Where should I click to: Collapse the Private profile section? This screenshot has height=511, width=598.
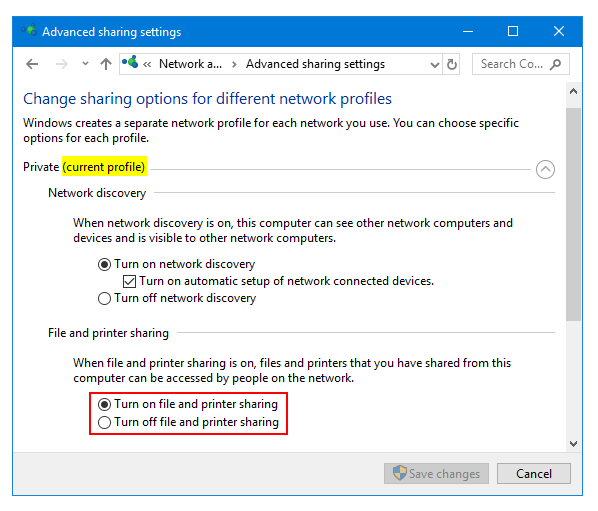pyautogui.click(x=545, y=169)
